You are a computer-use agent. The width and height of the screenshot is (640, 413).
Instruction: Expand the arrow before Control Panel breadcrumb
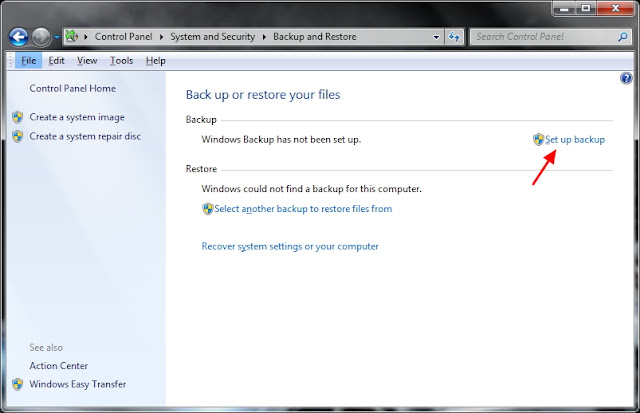[x=86, y=37]
